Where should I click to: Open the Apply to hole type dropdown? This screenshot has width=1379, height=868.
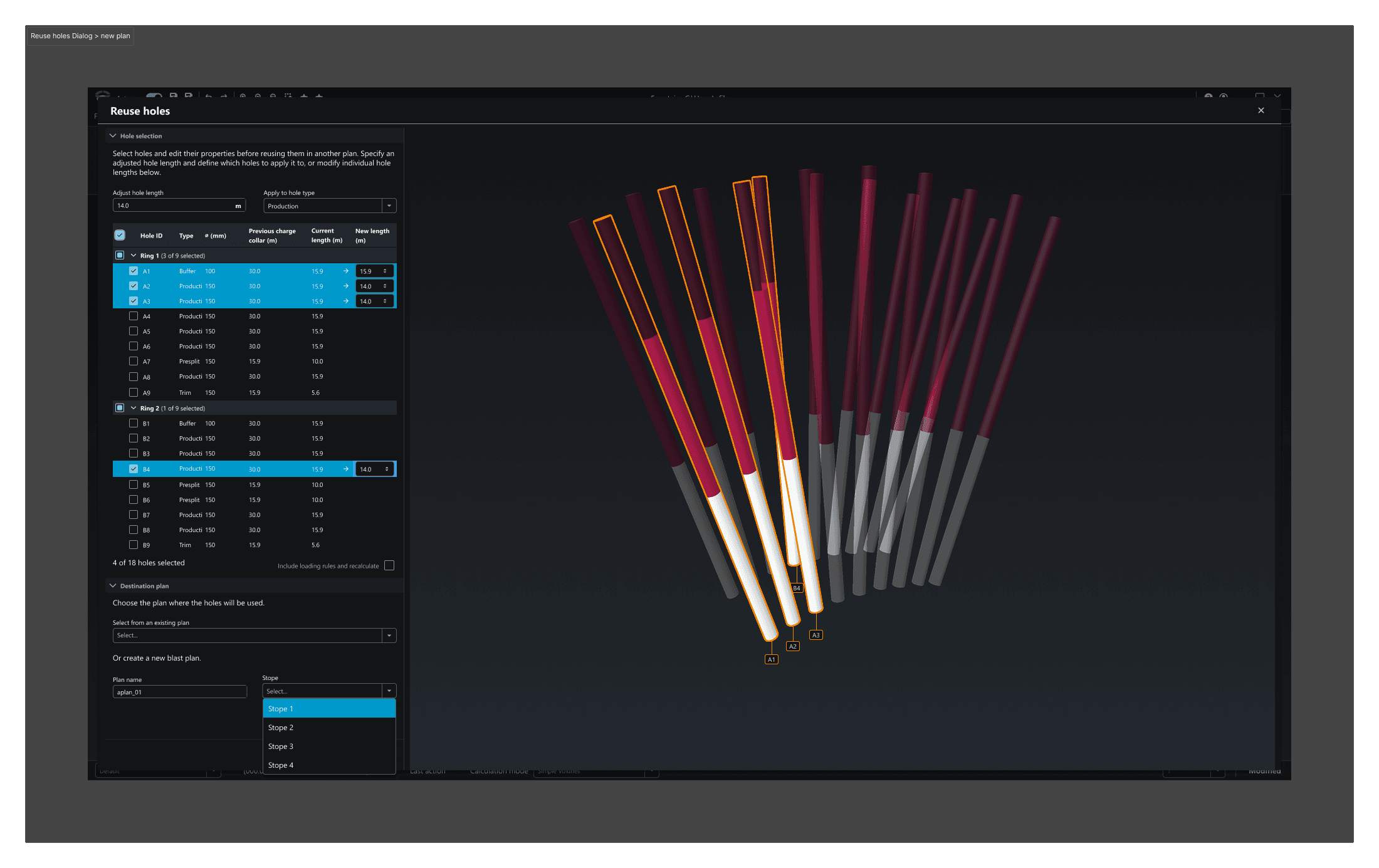pos(389,206)
